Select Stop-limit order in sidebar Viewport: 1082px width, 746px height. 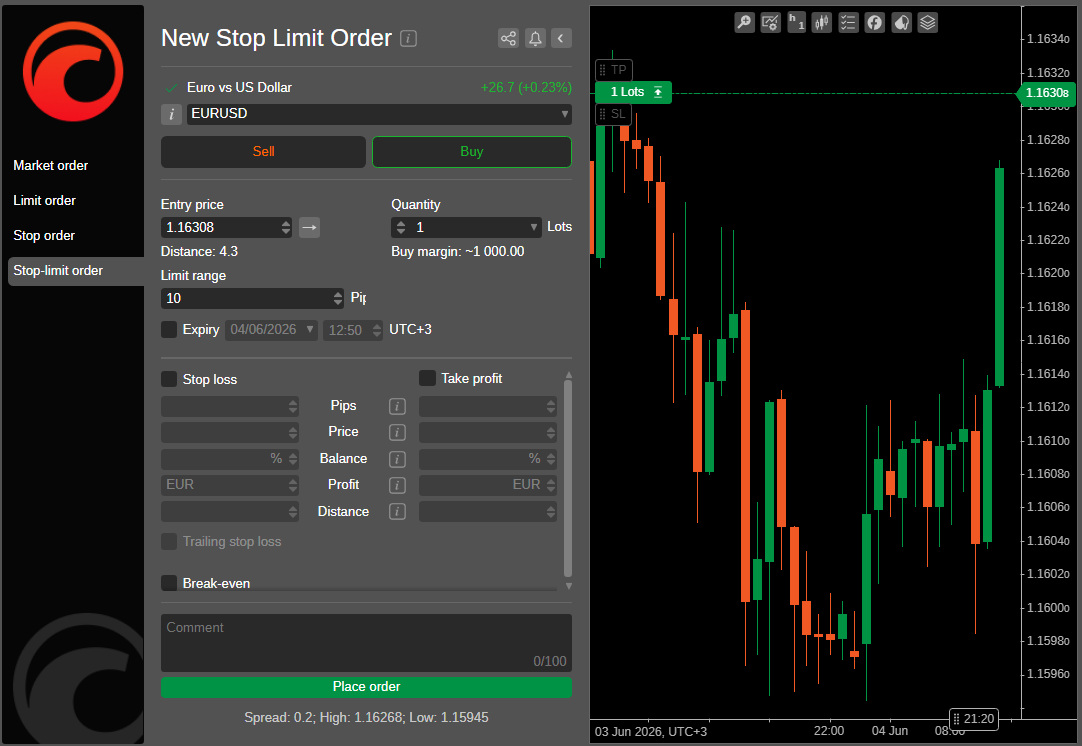tap(76, 271)
